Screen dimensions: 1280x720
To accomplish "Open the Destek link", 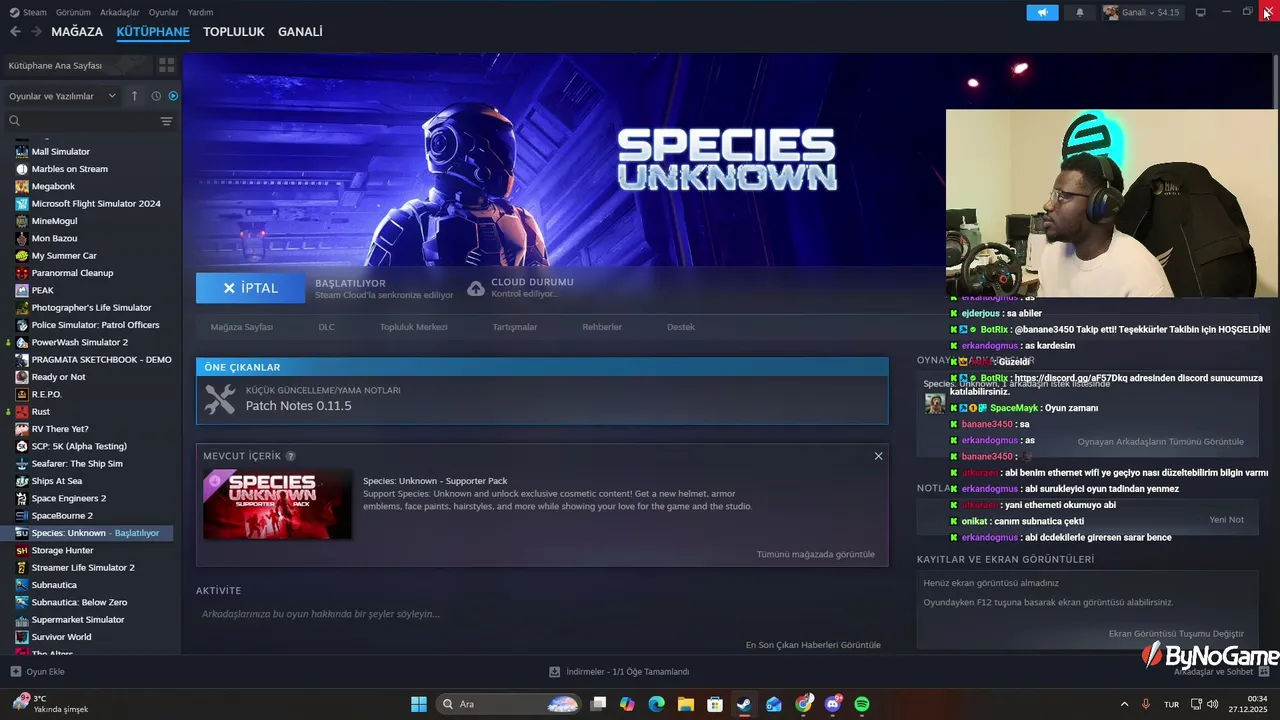I will [x=681, y=327].
